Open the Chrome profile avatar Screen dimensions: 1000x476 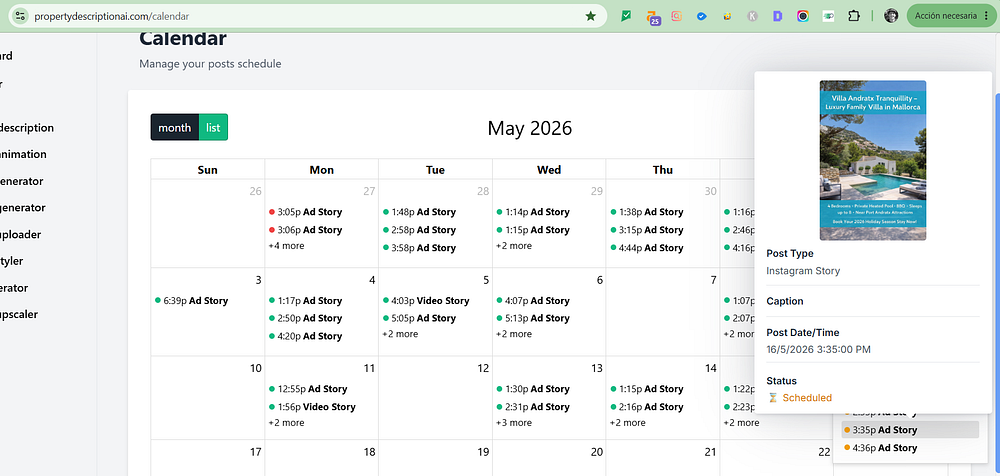(891, 16)
